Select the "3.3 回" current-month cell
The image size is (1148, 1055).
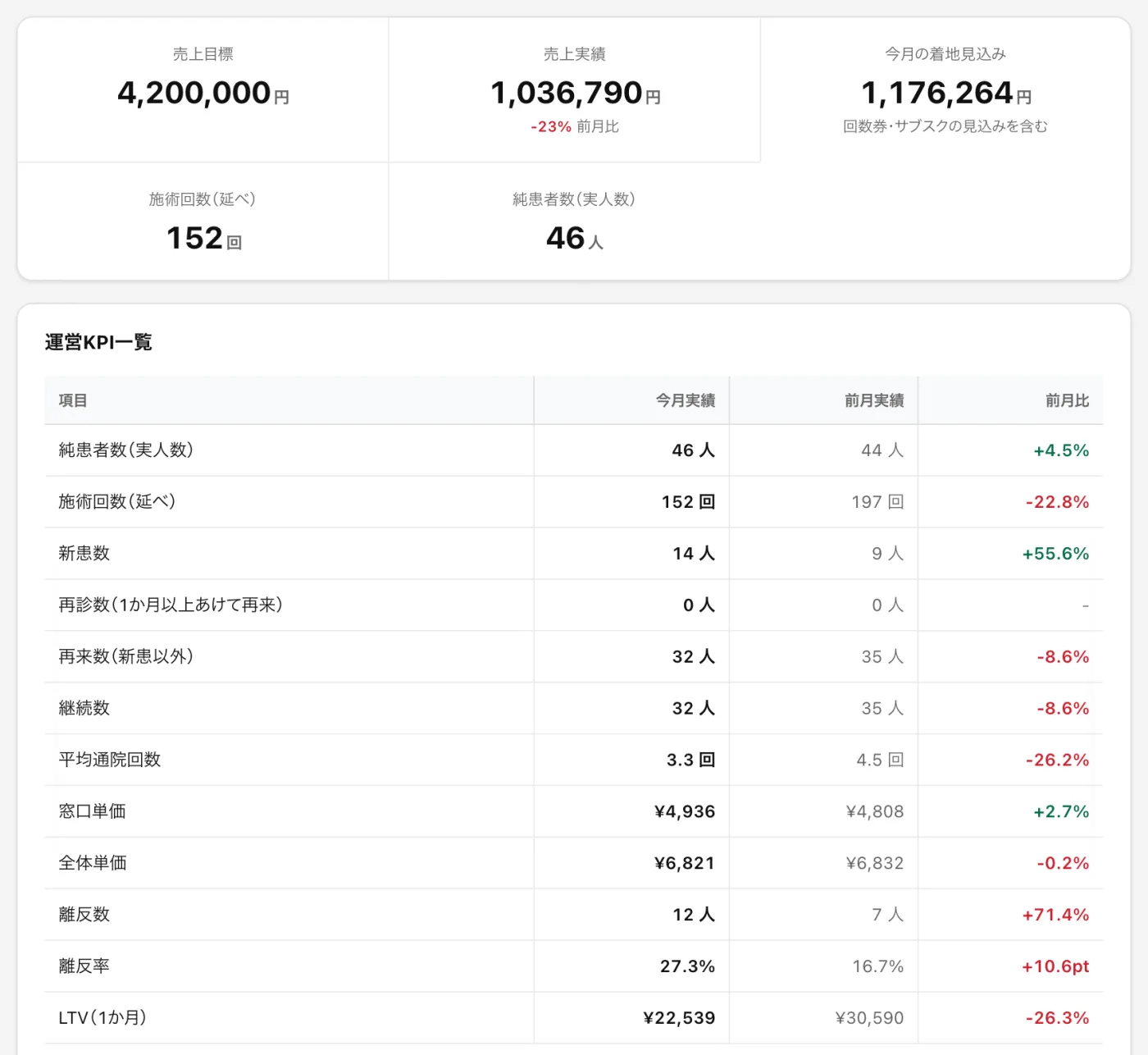[x=690, y=760]
